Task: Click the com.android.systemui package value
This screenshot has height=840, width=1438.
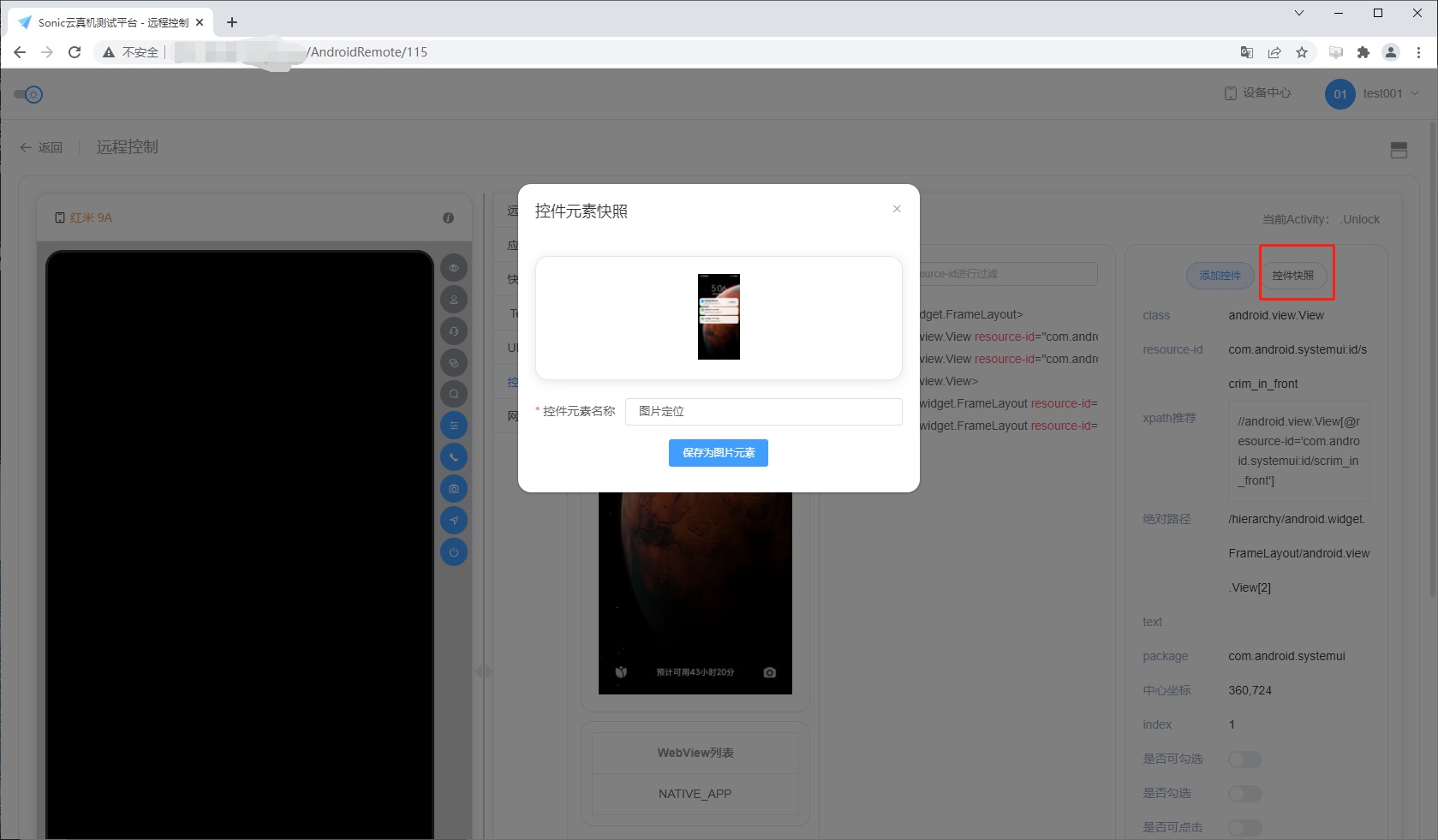Action: [1287, 657]
